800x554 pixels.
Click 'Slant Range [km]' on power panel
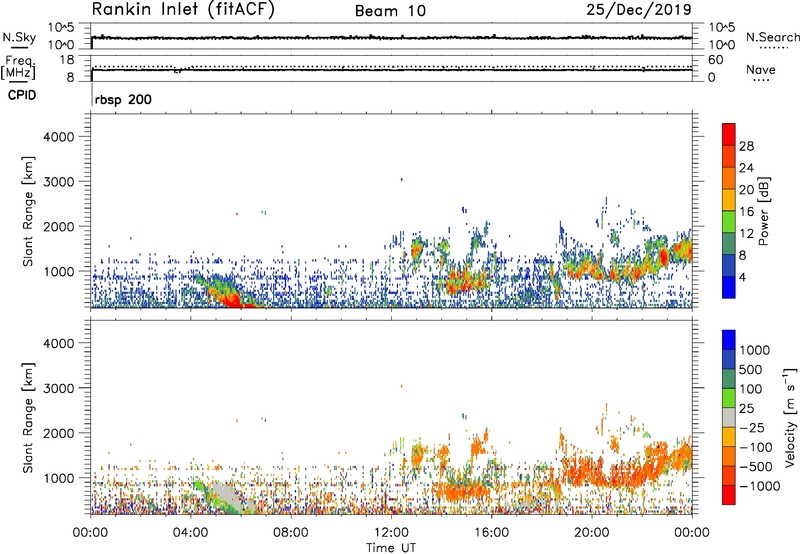(28, 211)
